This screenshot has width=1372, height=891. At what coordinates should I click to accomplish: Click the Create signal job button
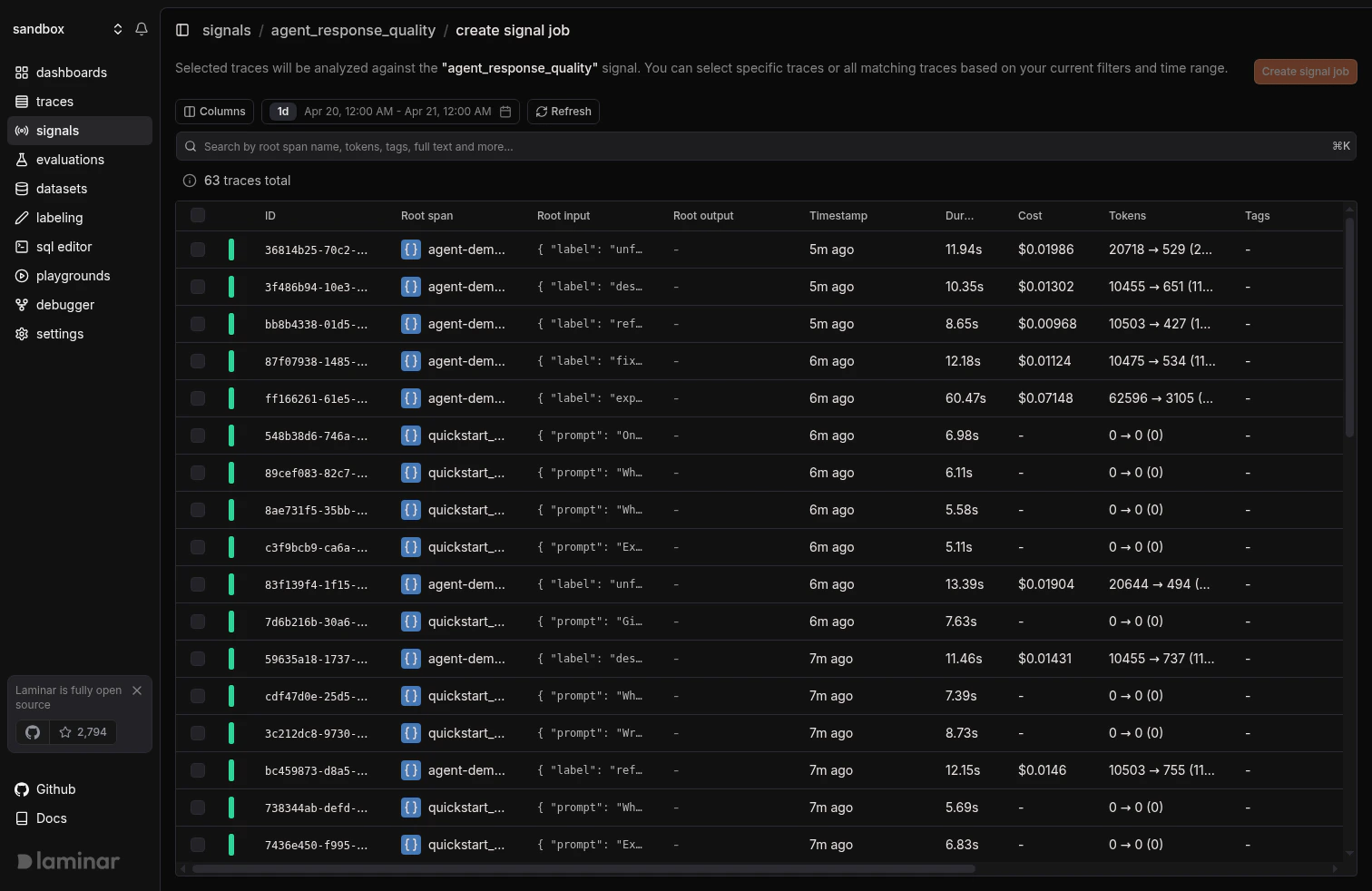click(1305, 71)
